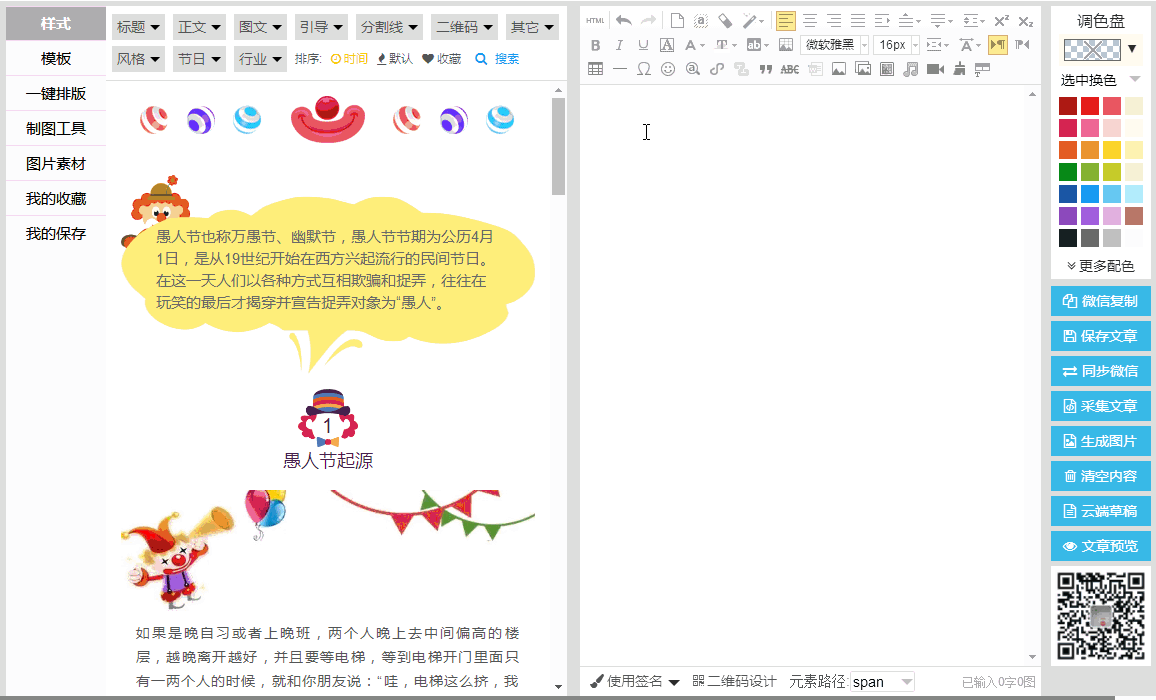This screenshot has width=1156, height=700.
Task: Open 文章预览 to preview the article
Action: [1100, 546]
